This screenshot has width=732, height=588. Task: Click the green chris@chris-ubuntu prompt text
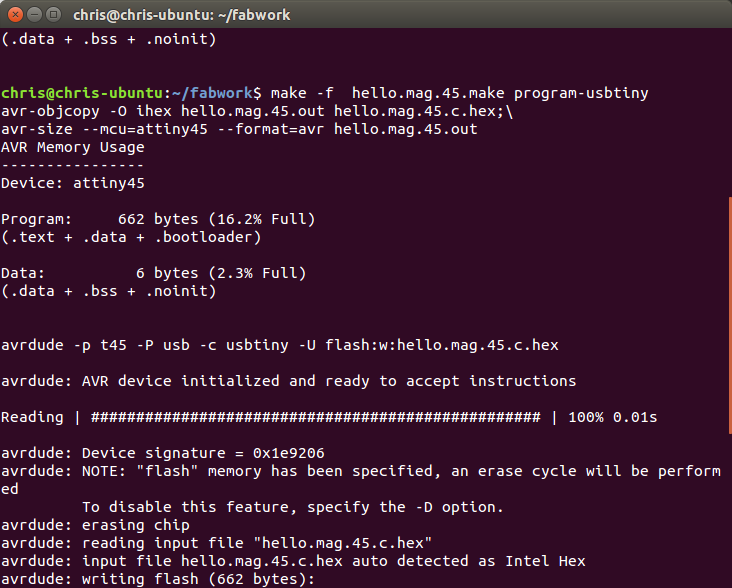click(82, 93)
